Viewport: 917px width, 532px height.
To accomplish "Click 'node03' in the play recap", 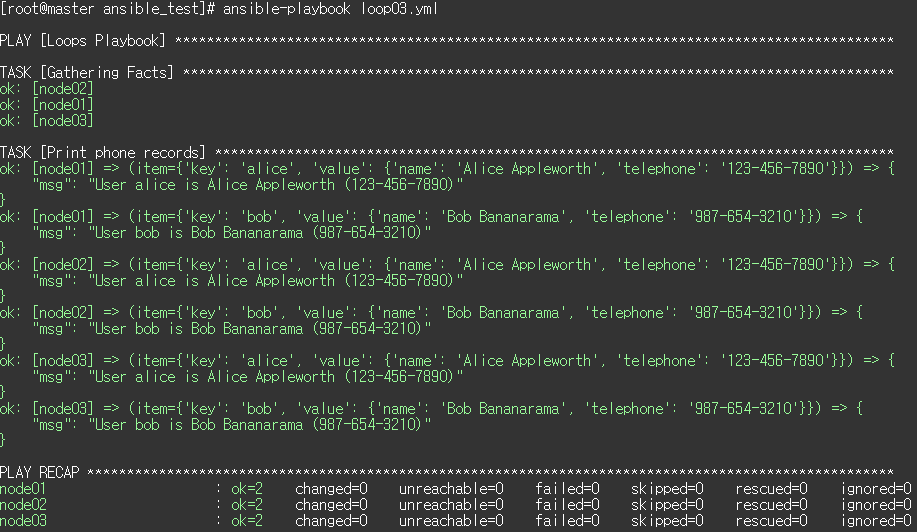I will (x=23, y=520).
